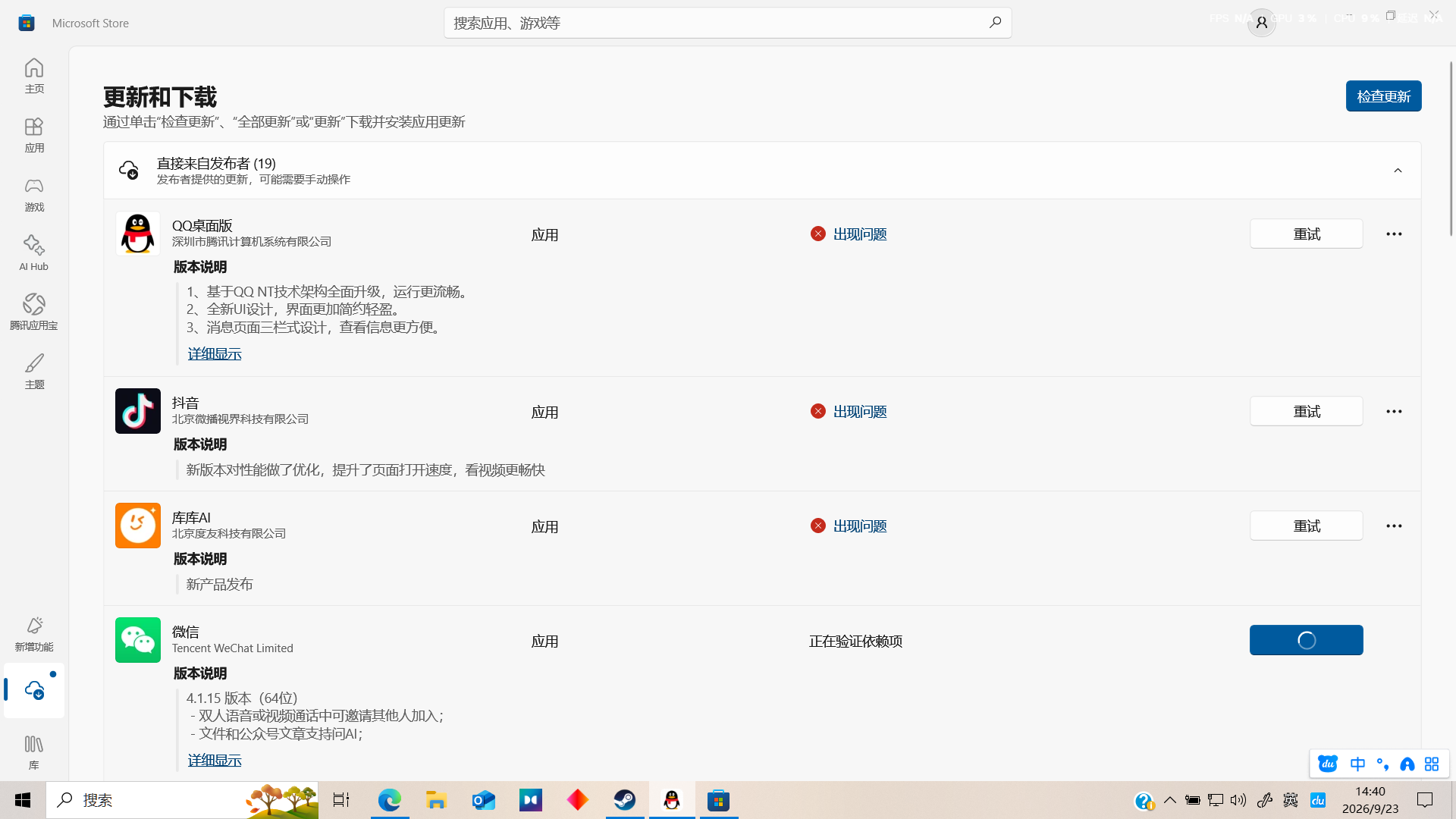
Task: Click 出现问题 link for 库库AI
Action: coord(860,526)
